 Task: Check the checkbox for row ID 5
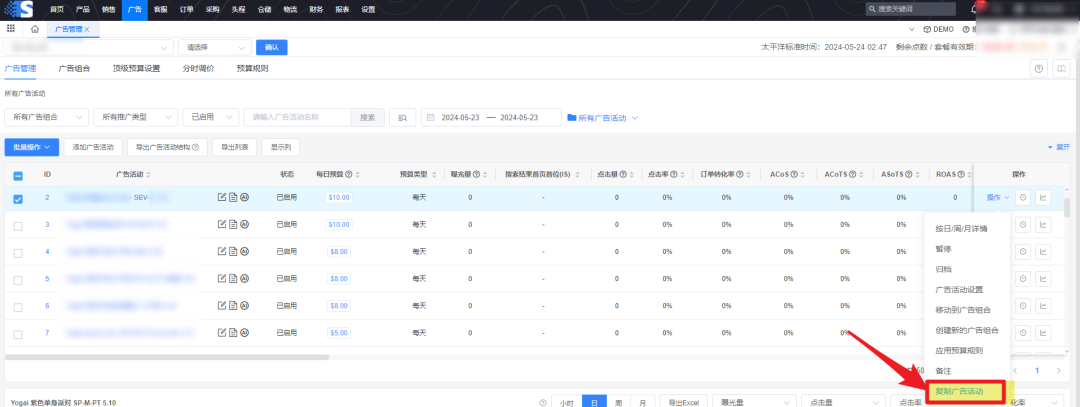pyautogui.click(x=18, y=280)
